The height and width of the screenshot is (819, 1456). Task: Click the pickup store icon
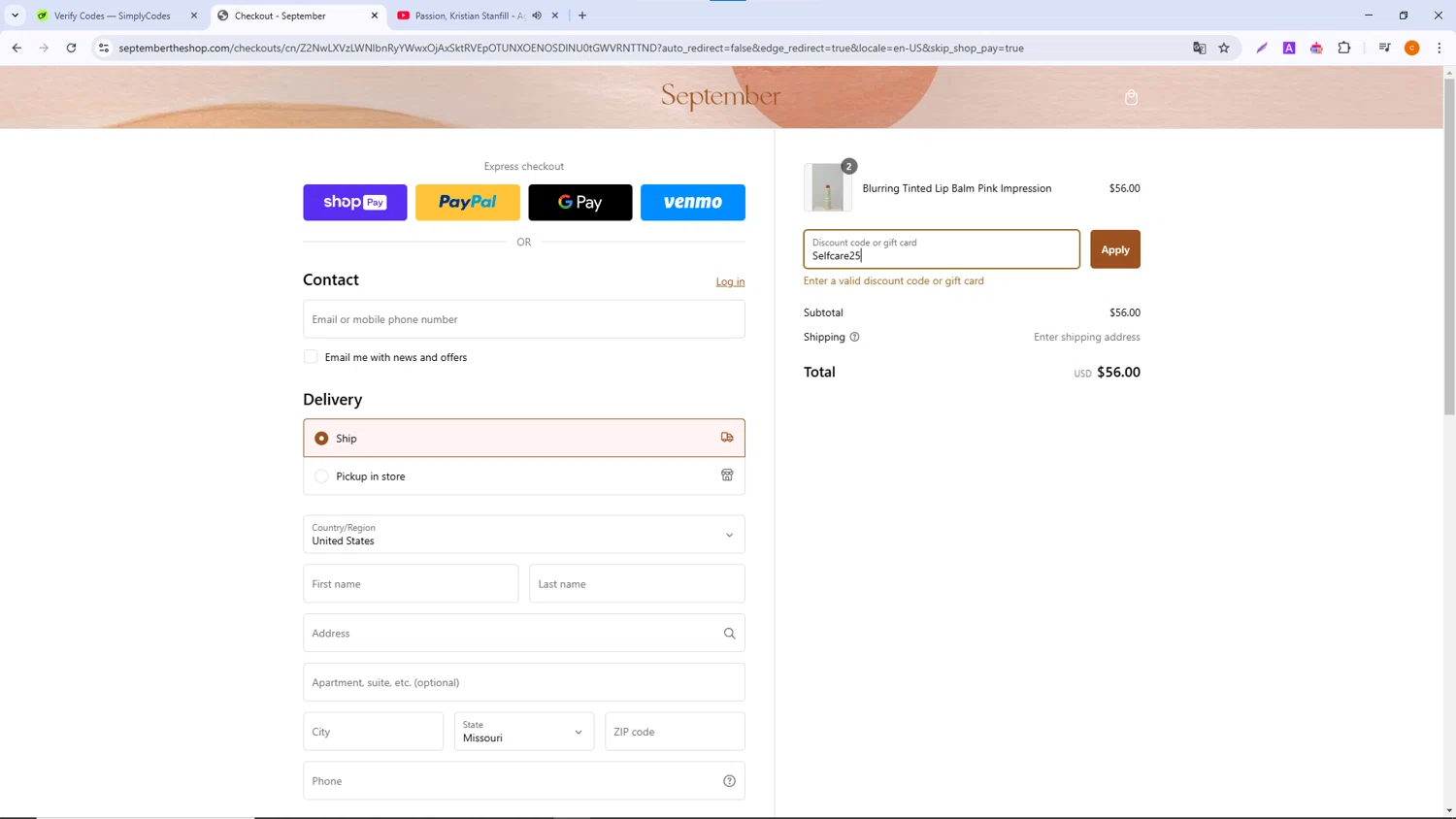[x=727, y=475]
